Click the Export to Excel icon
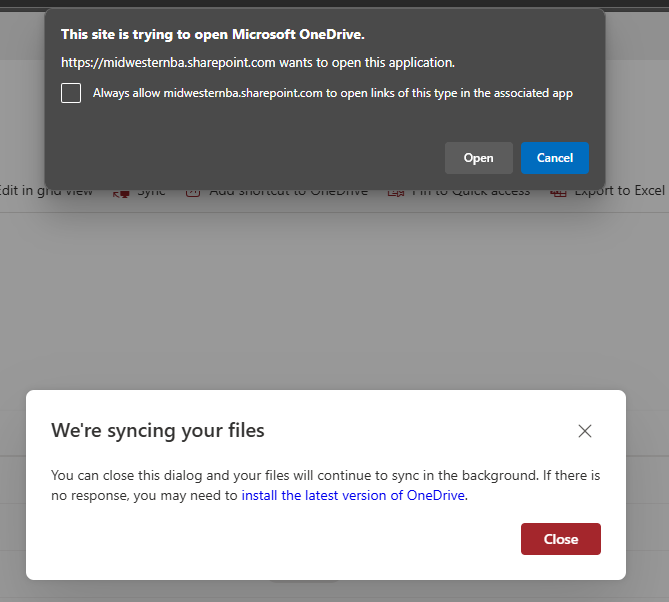Screen dimensions: 669x602 (x=558, y=191)
